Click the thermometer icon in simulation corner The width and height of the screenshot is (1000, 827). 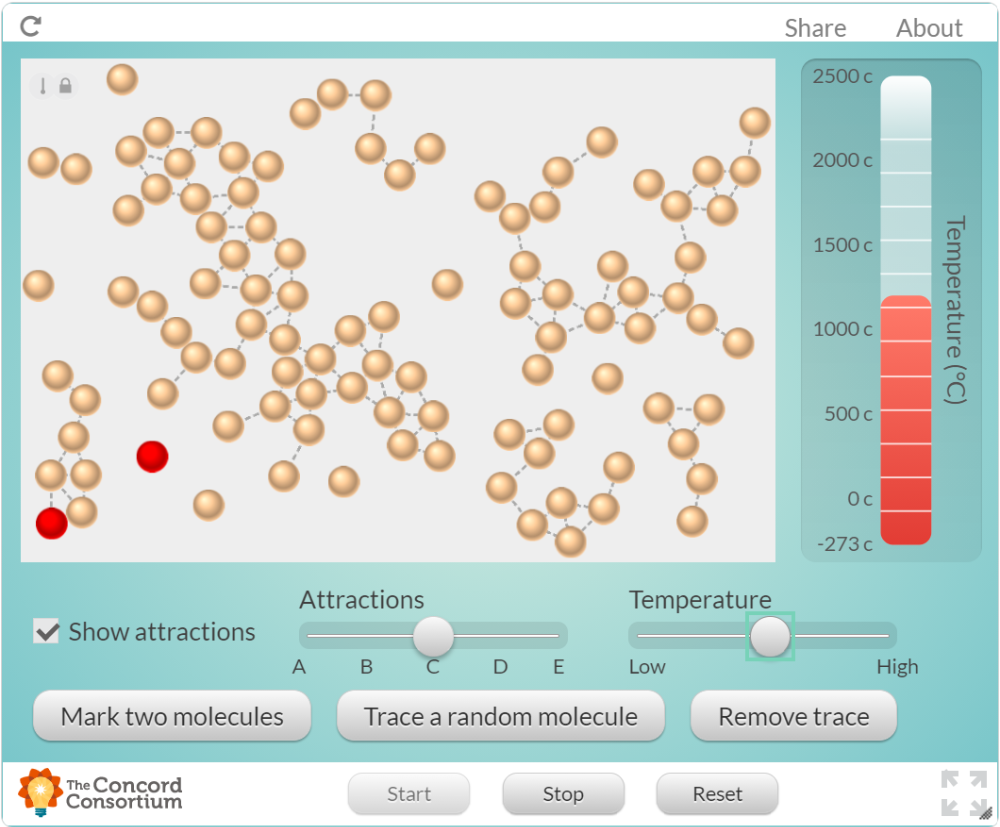[x=43, y=85]
